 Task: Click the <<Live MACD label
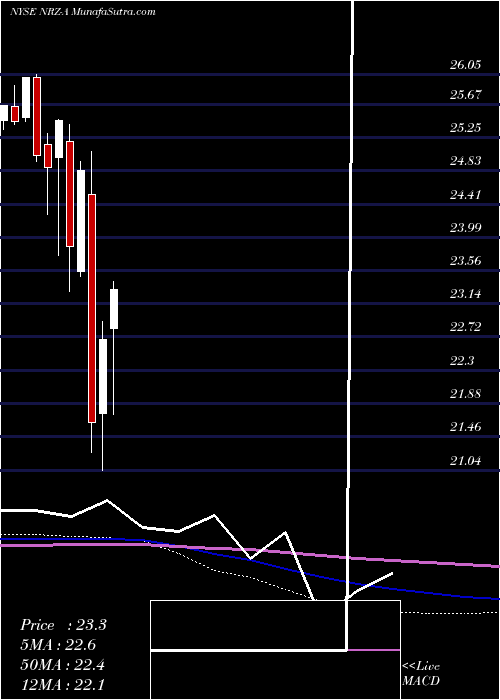coord(421,674)
